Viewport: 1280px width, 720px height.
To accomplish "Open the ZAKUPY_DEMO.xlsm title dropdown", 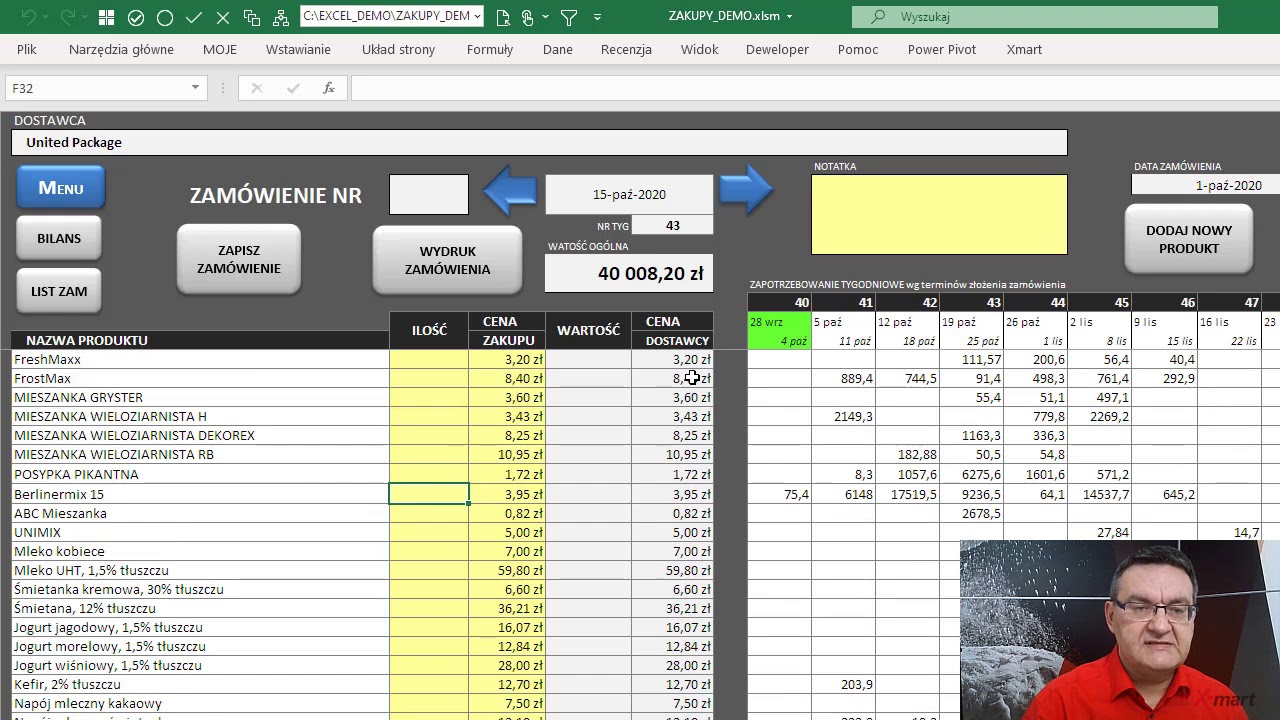I will pyautogui.click(x=789, y=17).
